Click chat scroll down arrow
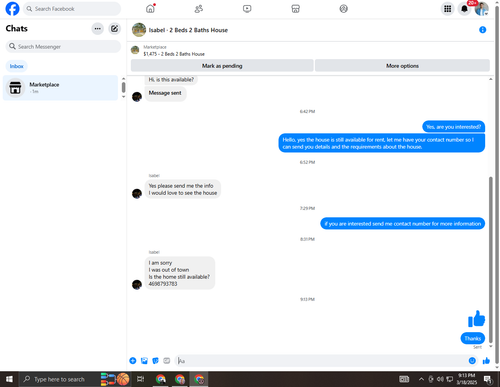500x387 pixels. point(491,346)
